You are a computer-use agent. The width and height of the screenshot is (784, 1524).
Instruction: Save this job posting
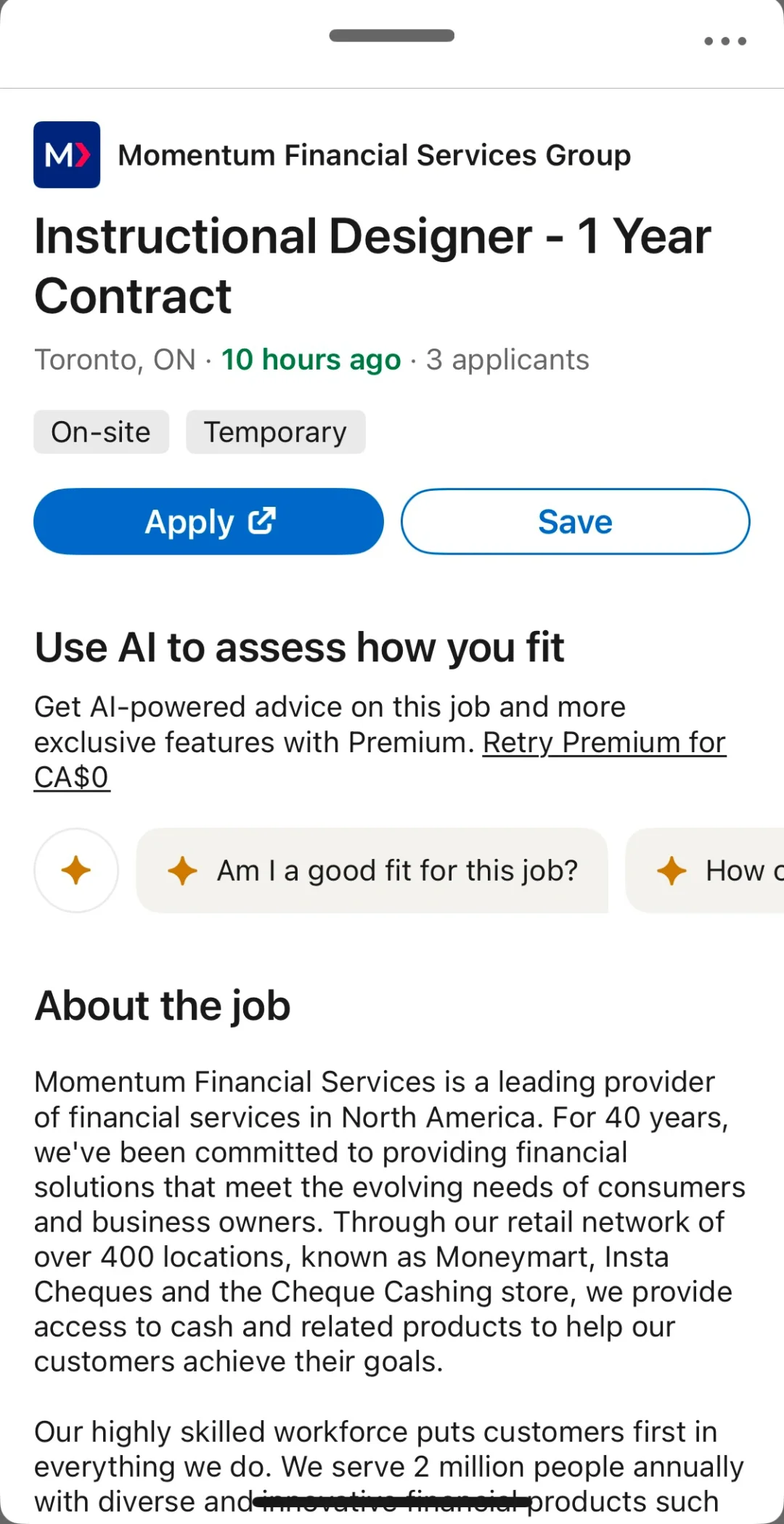click(575, 521)
